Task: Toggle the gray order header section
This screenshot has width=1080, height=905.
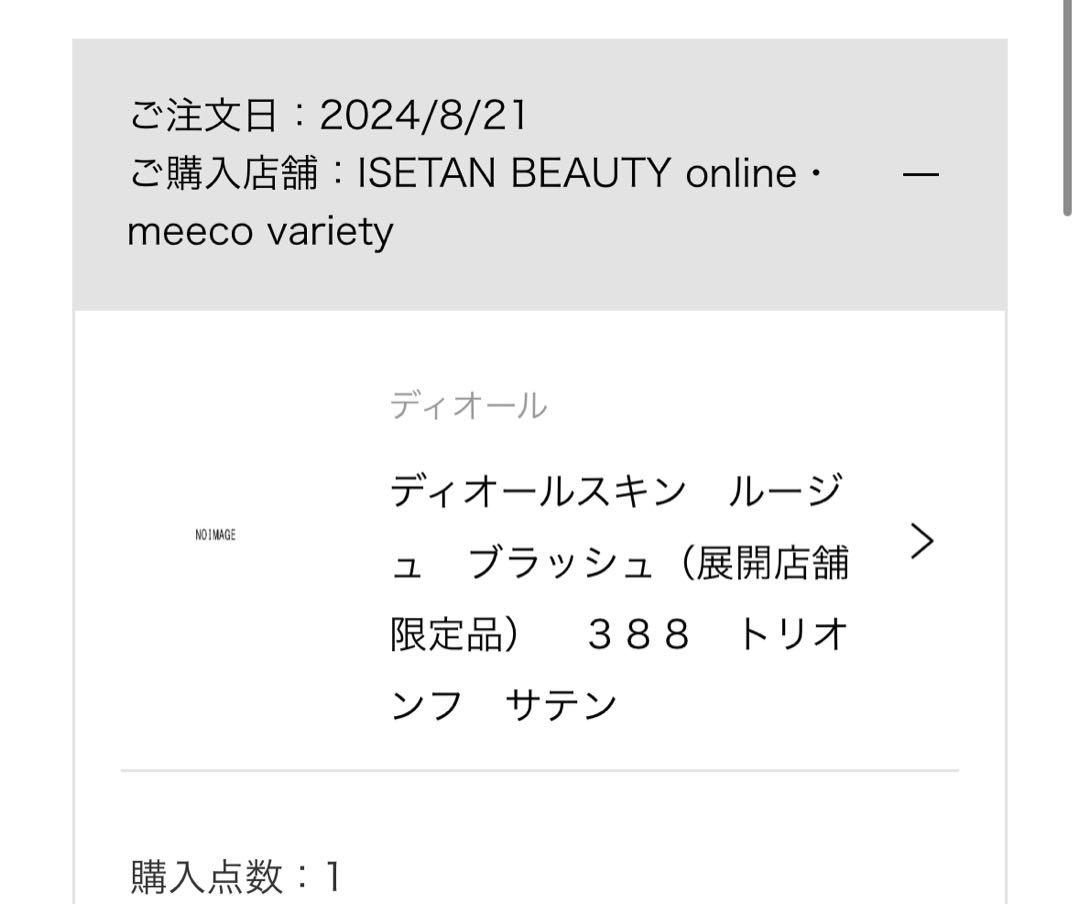Action: [x=539, y=174]
